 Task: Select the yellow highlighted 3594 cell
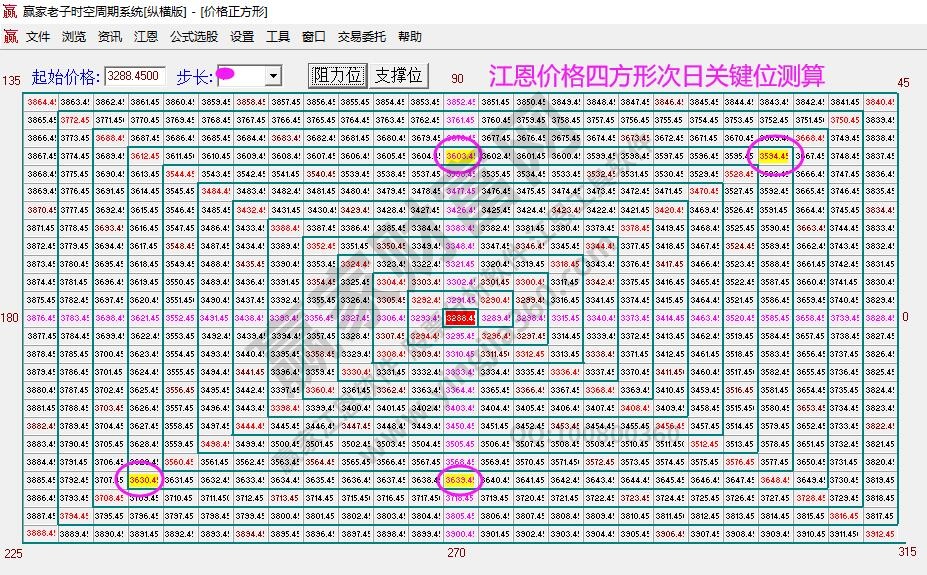(773, 156)
